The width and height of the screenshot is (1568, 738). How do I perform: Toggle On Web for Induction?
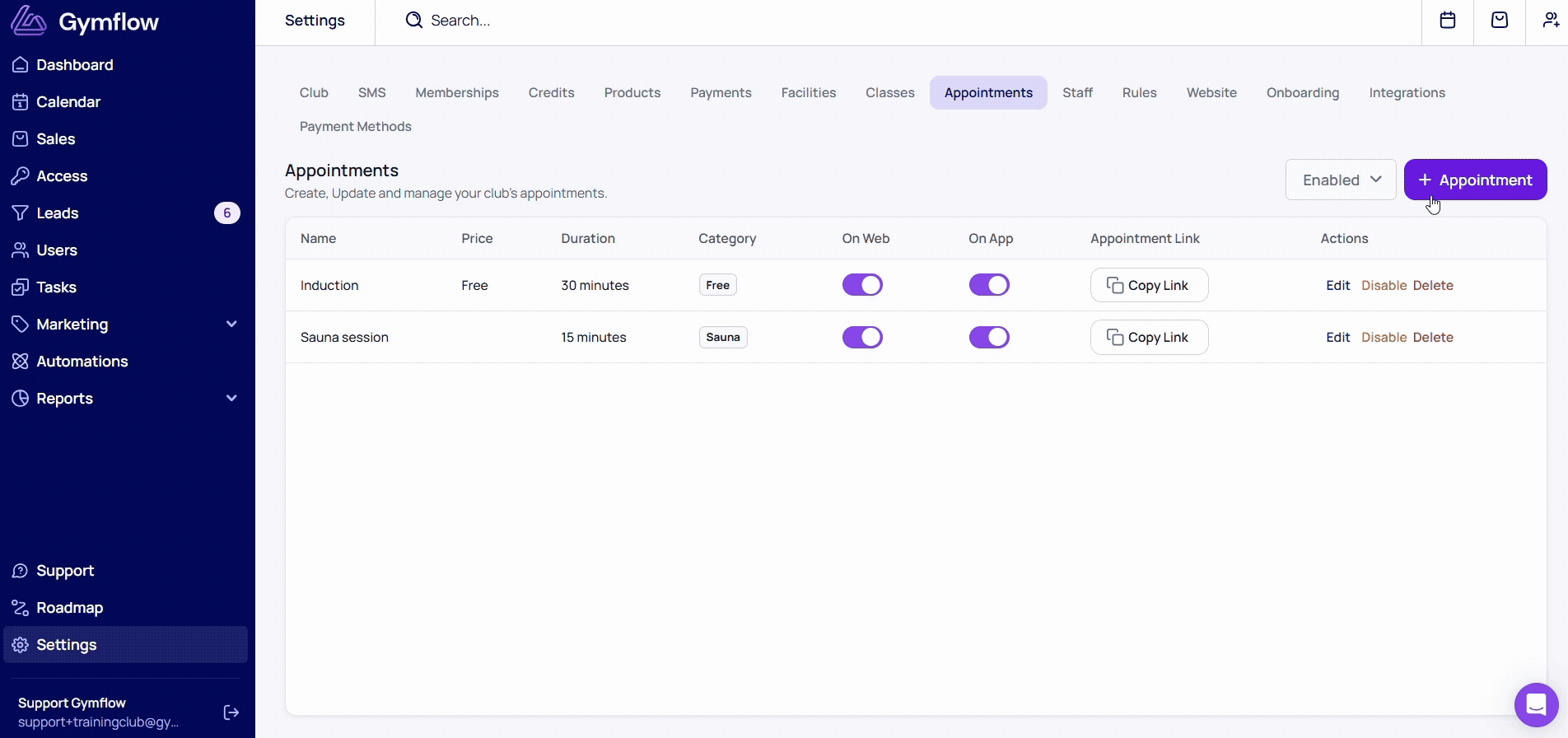coord(862,285)
